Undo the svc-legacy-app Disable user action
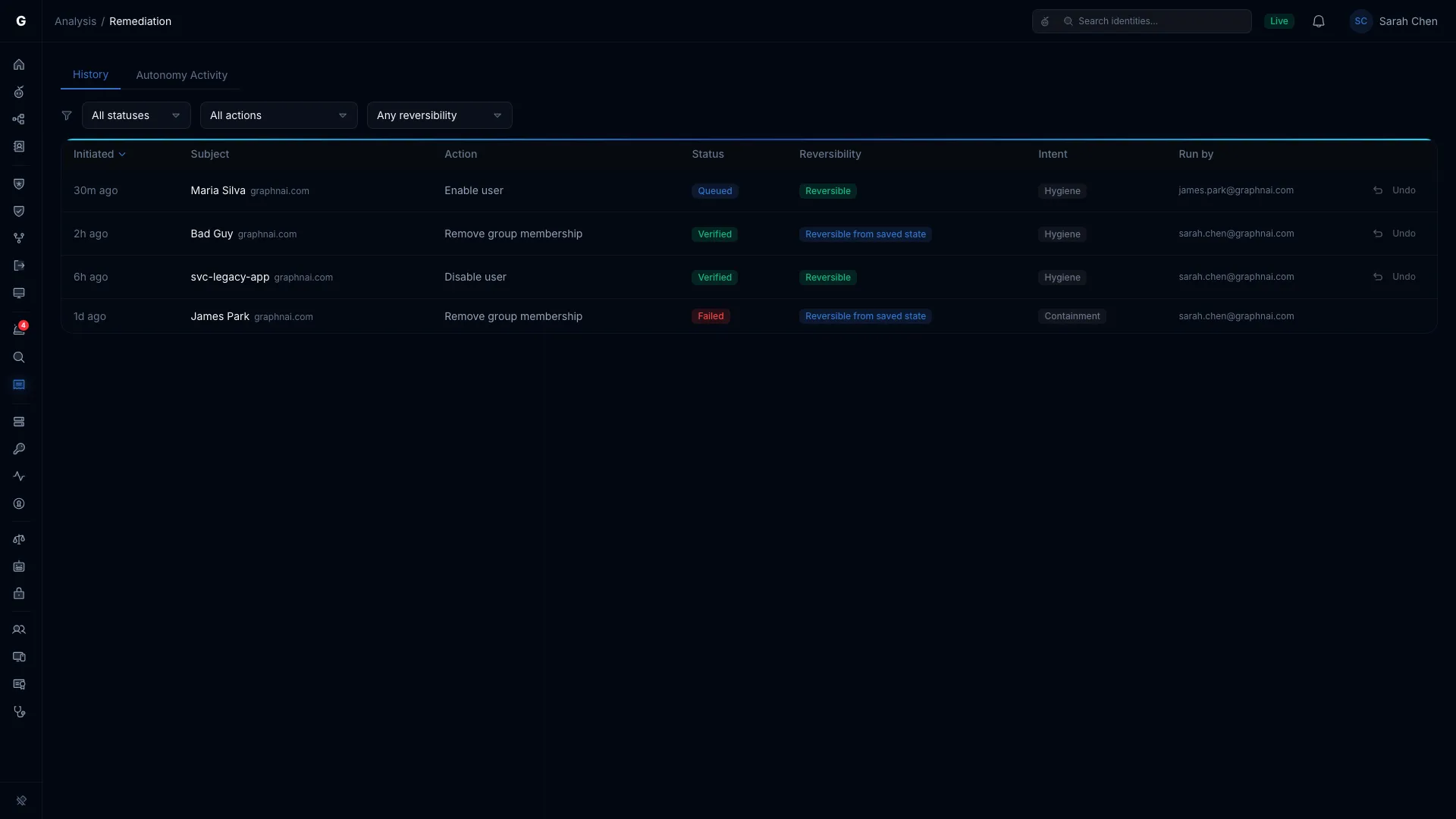This screenshot has width=1456, height=819. pyautogui.click(x=1395, y=277)
